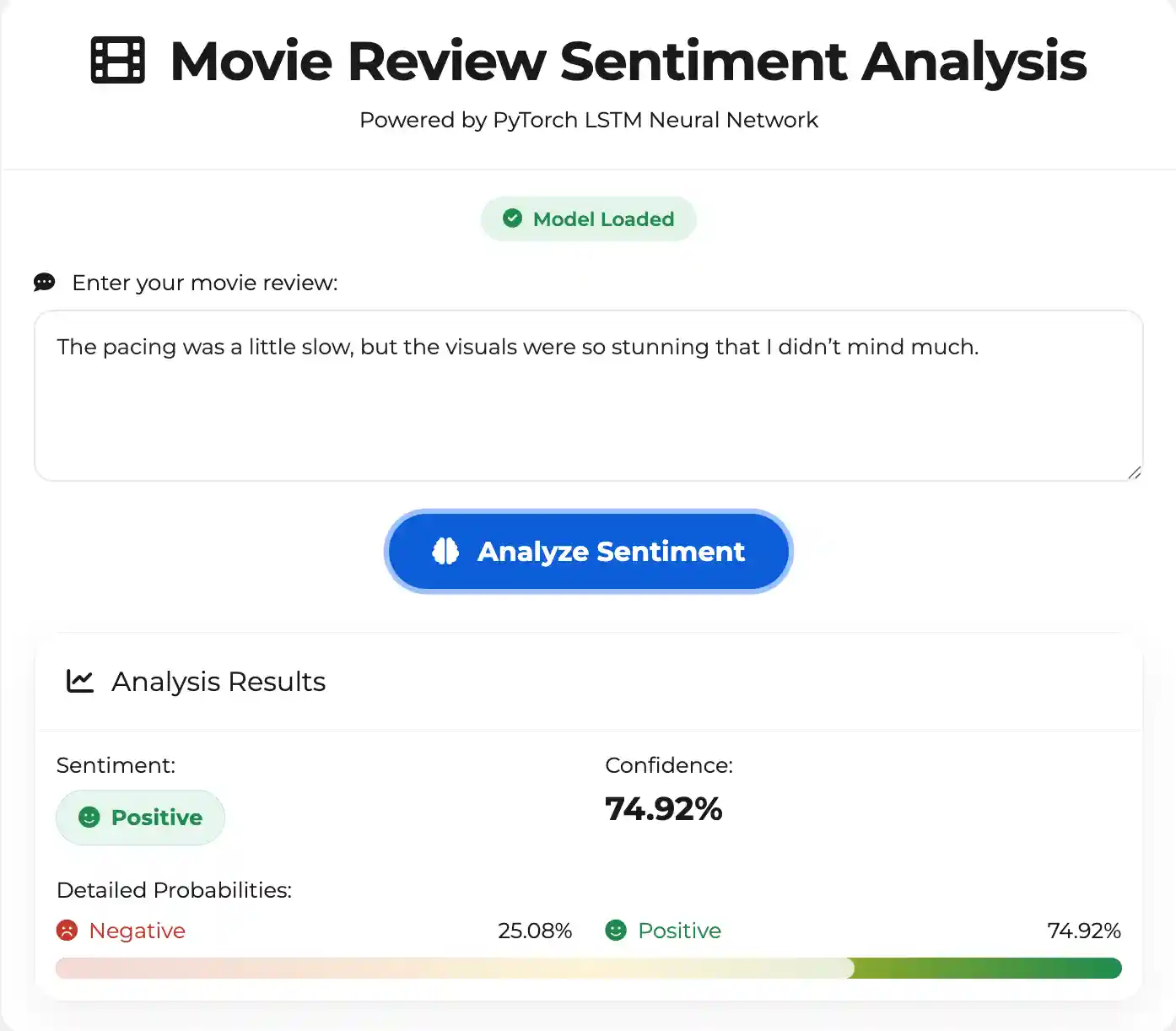This screenshot has height=1031, width=1176.
Task: Click the smiley icon in the Positive sentiment badge
Action: pyautogui.click(x=88, y=817)
